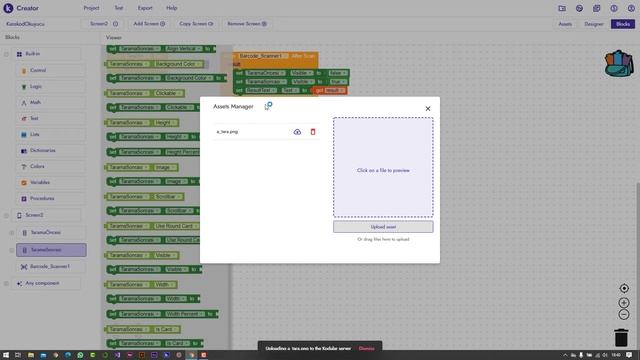Zoom in the blocks workspace
Viewport: 640px width, 360px height.
(x=624, y=303)
